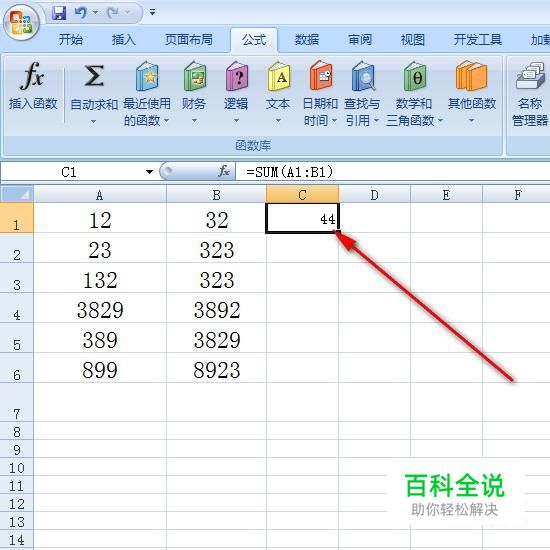Select cell A1 containing 12
Screen dimensions: 550x550
100,218
